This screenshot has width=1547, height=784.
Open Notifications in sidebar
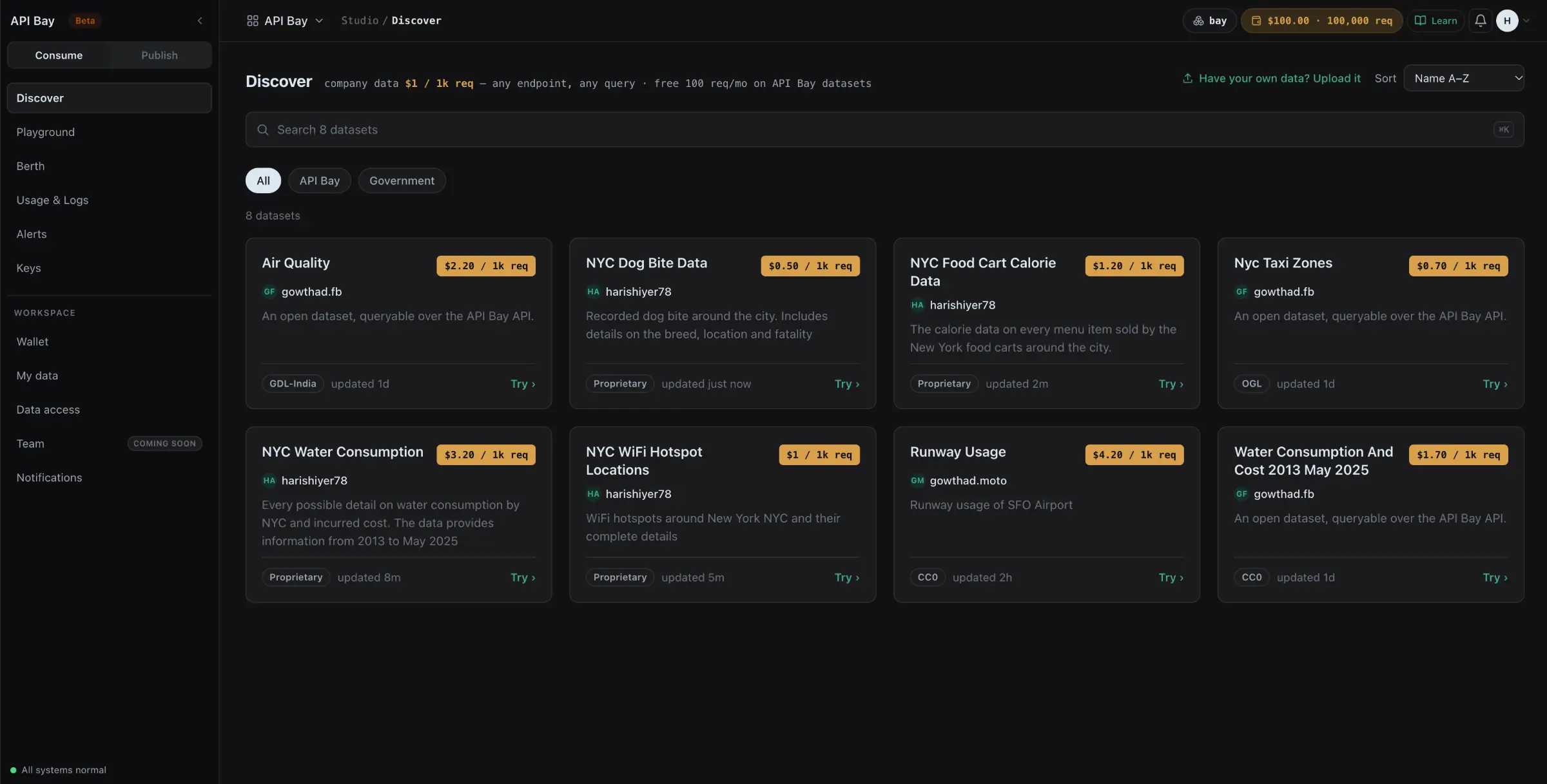[x=109, y=477]
